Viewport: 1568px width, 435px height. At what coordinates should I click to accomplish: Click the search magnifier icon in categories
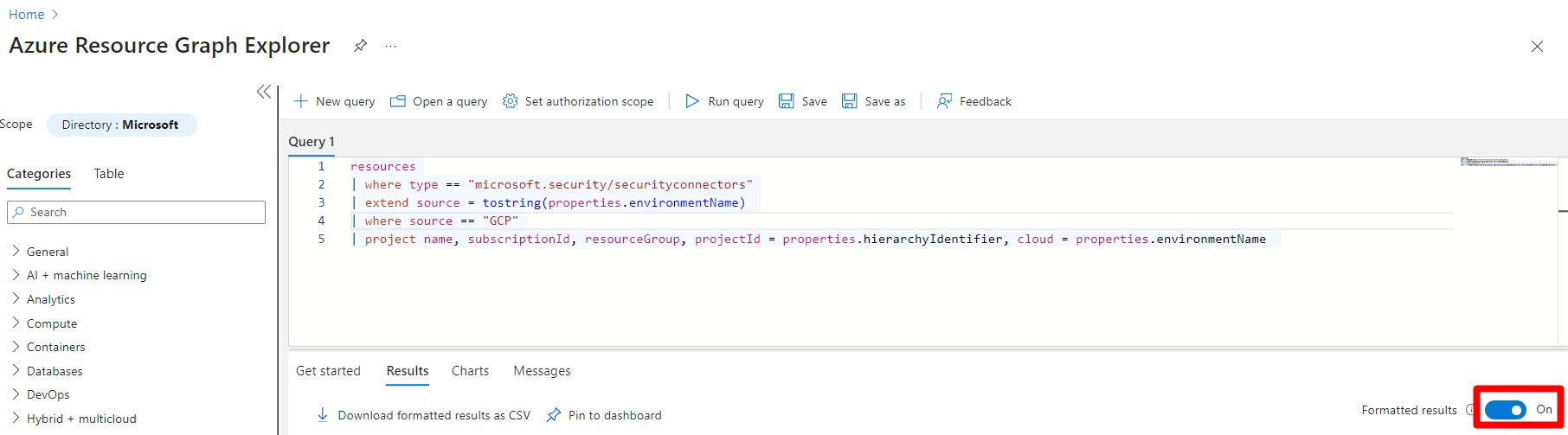click(19, 212)
